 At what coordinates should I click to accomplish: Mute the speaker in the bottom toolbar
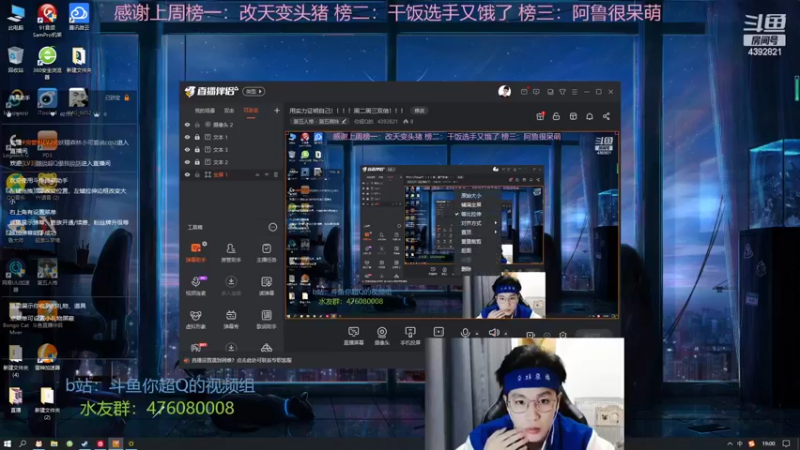[494, 333]
